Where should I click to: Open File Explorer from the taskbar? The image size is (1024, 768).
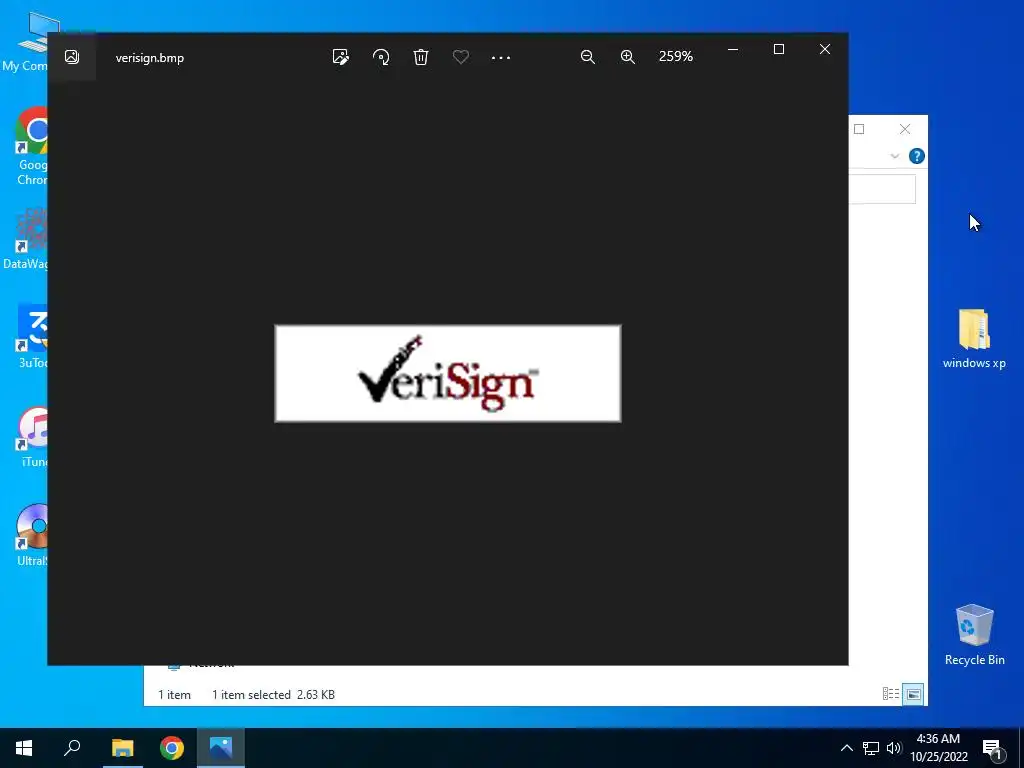[122, 748]
